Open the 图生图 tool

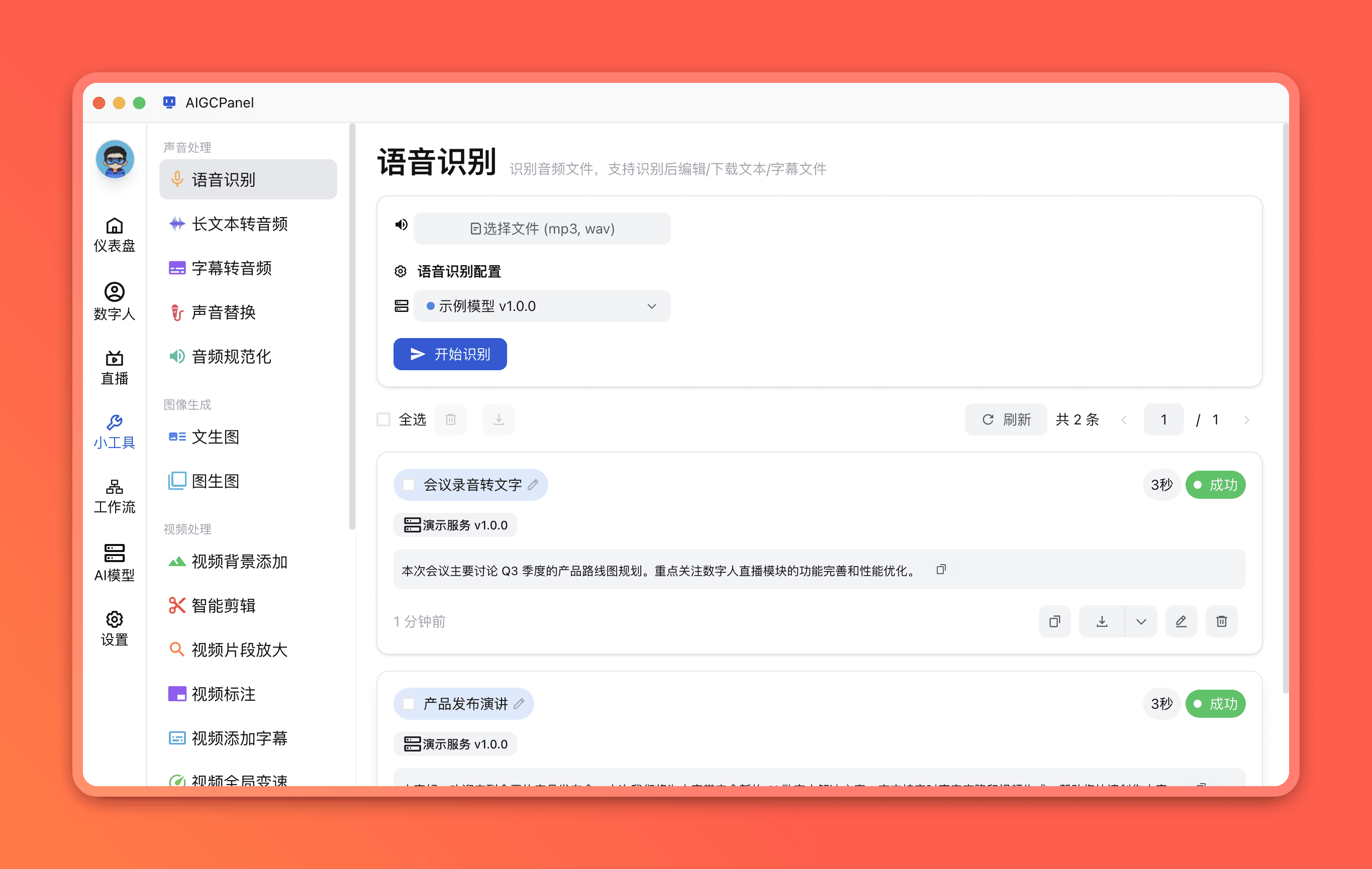248,481
